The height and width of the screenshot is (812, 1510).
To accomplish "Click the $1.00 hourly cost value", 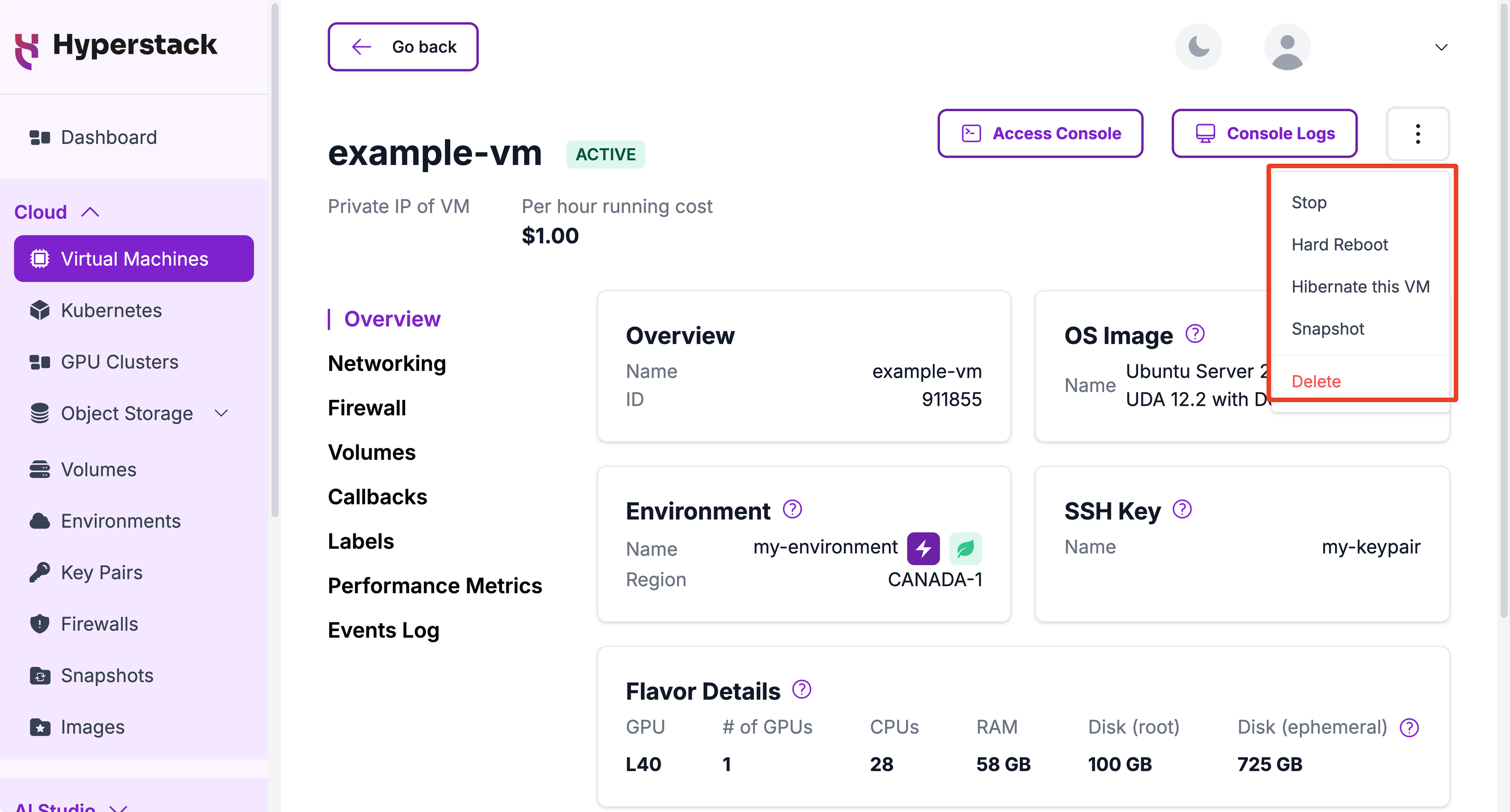I will click(550, 236).
